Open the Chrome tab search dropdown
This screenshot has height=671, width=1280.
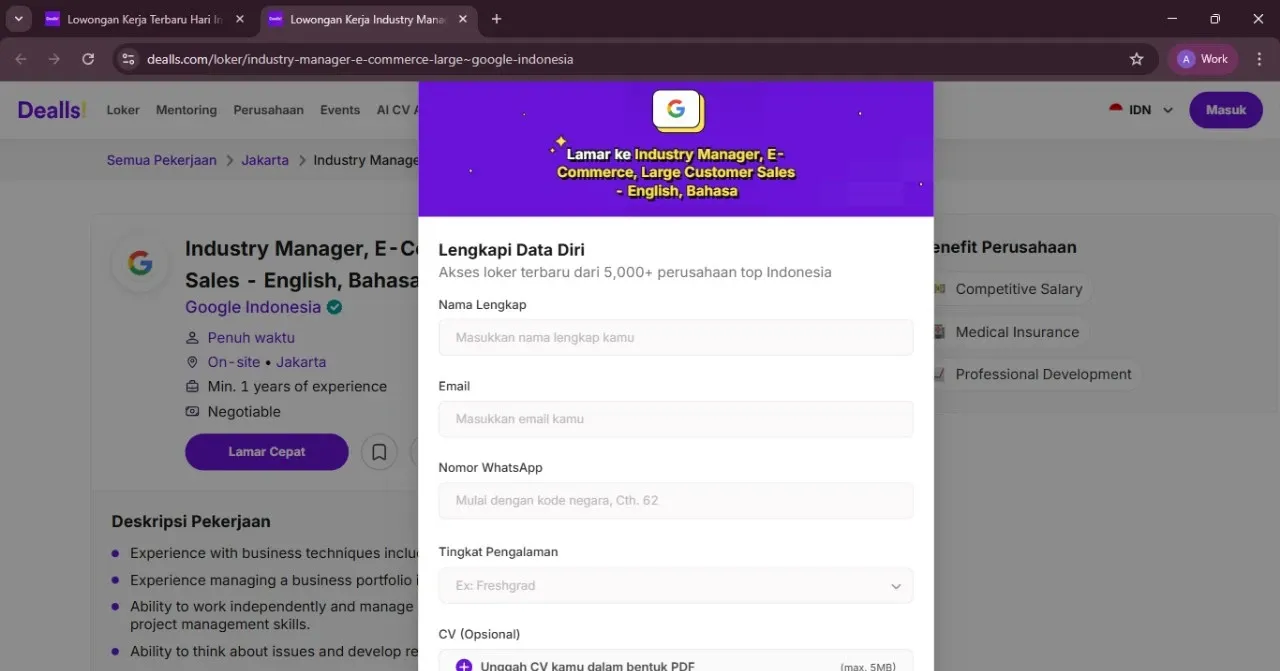tap(18, 19)
